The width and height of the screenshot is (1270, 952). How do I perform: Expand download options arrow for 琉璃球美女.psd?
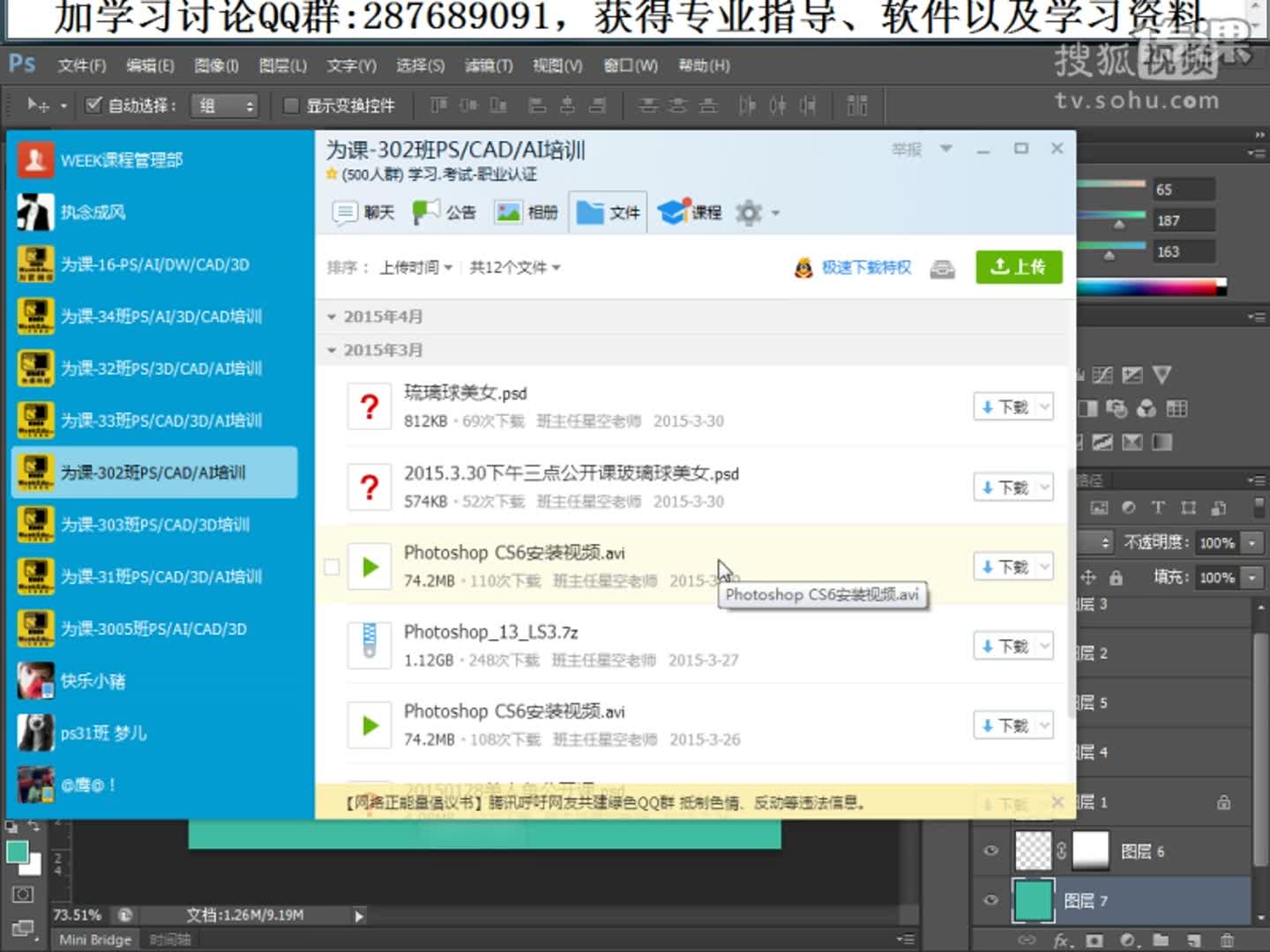click(x=1045, y=407)
